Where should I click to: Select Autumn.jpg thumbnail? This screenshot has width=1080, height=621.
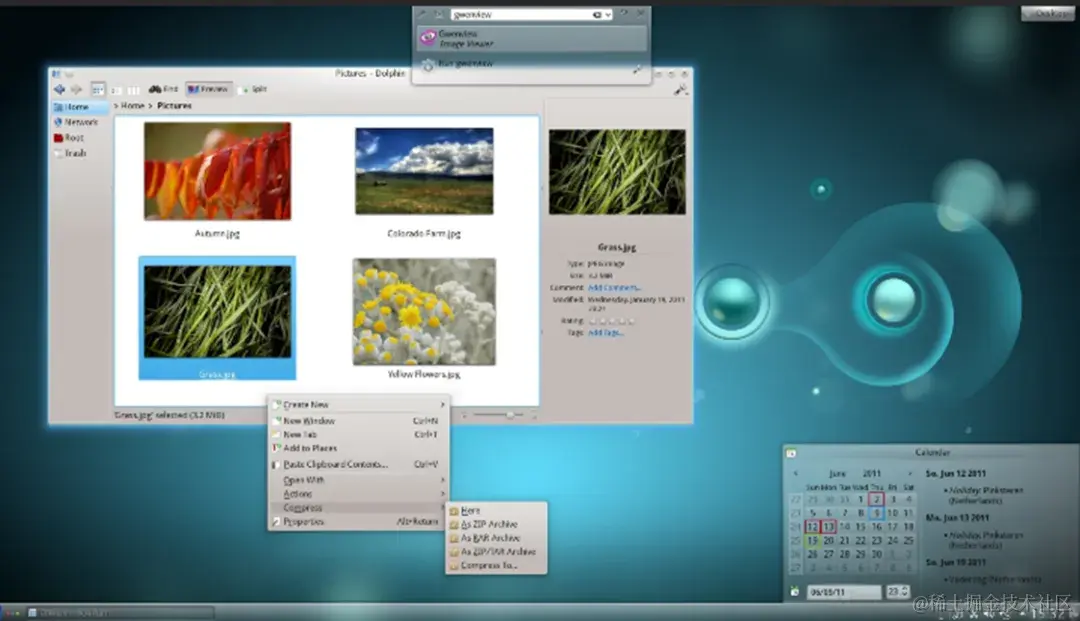(x=218, y=171)
